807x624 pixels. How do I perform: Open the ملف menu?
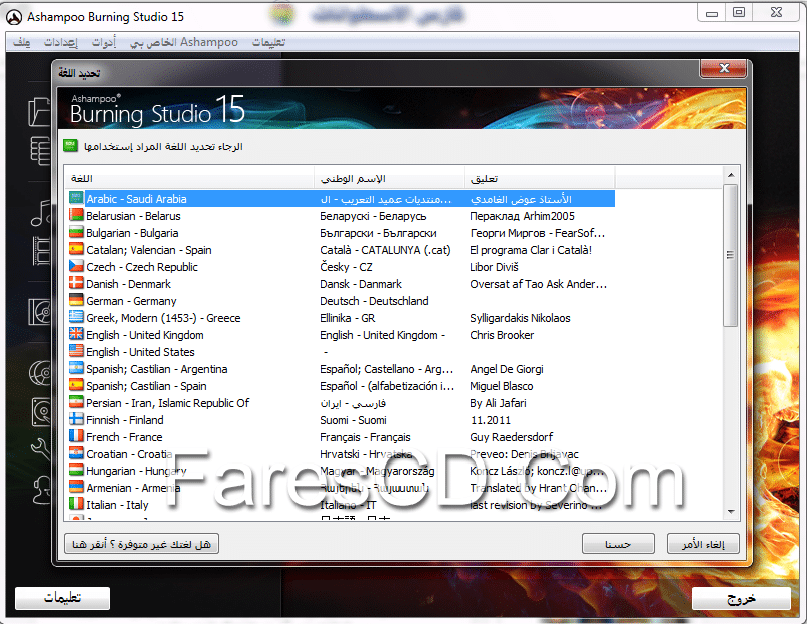click(x=22, y=42)
